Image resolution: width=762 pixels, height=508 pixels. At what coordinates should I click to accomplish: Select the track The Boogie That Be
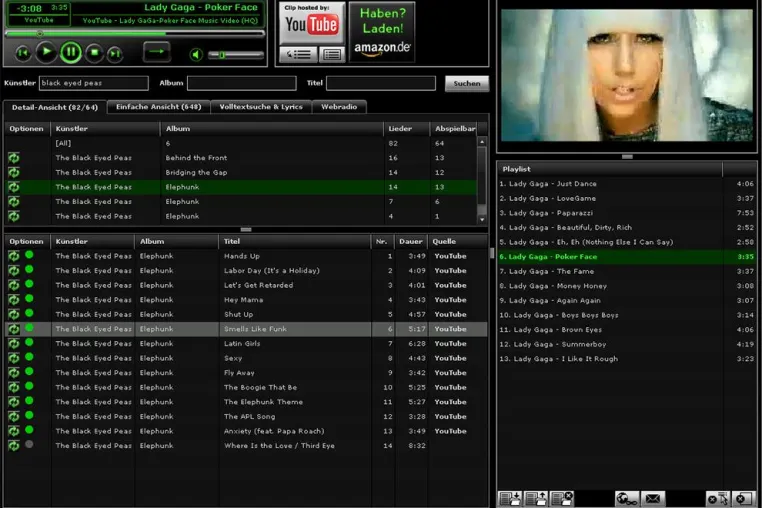tap(246, 387)
